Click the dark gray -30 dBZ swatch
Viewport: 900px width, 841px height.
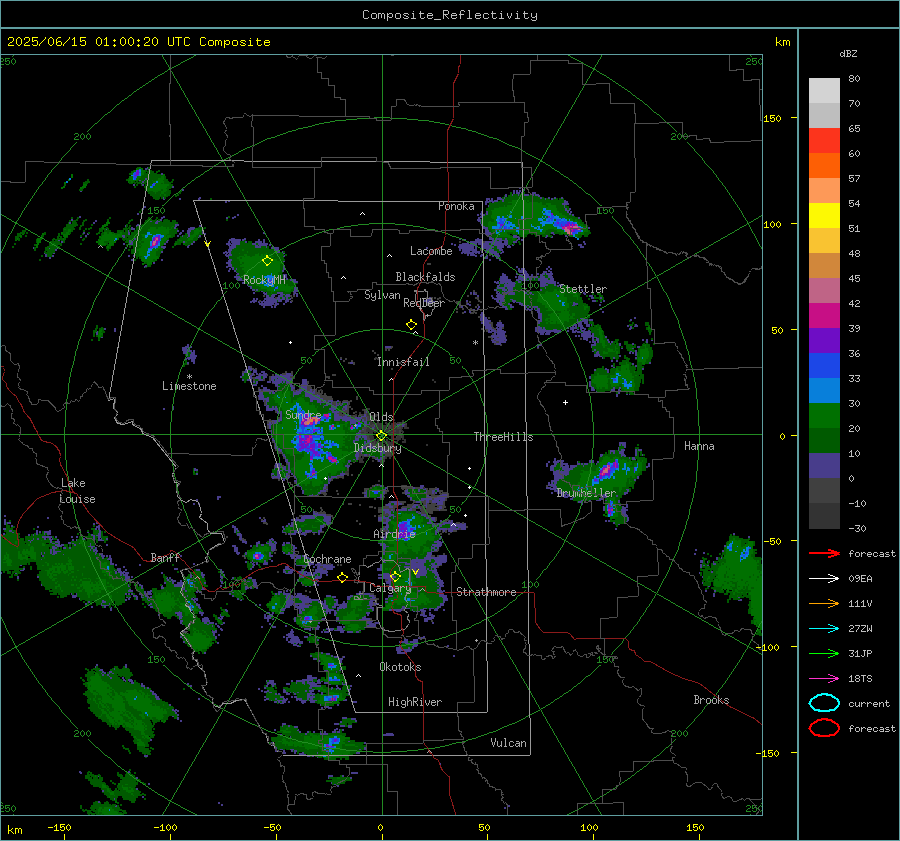824,516
